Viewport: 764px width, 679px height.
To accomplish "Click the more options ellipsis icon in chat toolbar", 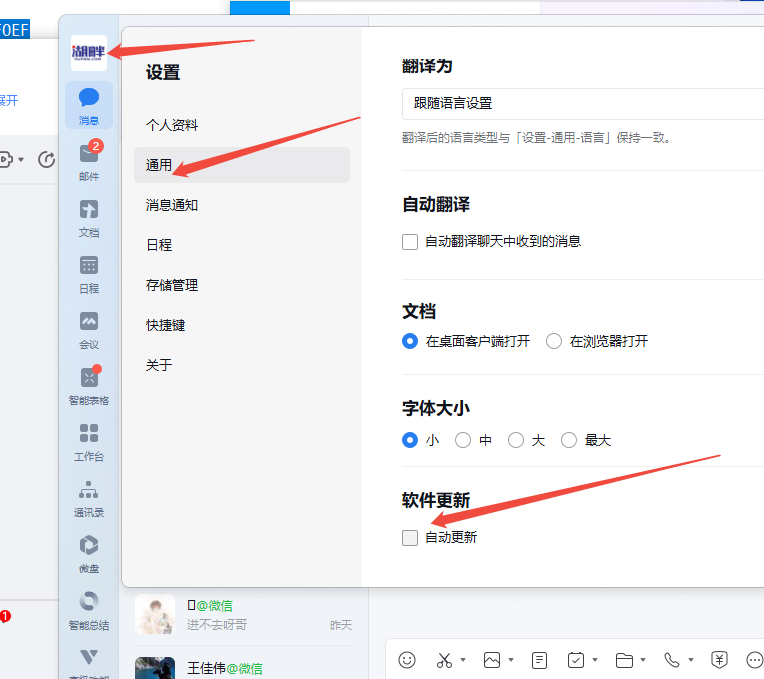I will coord(754,660).
